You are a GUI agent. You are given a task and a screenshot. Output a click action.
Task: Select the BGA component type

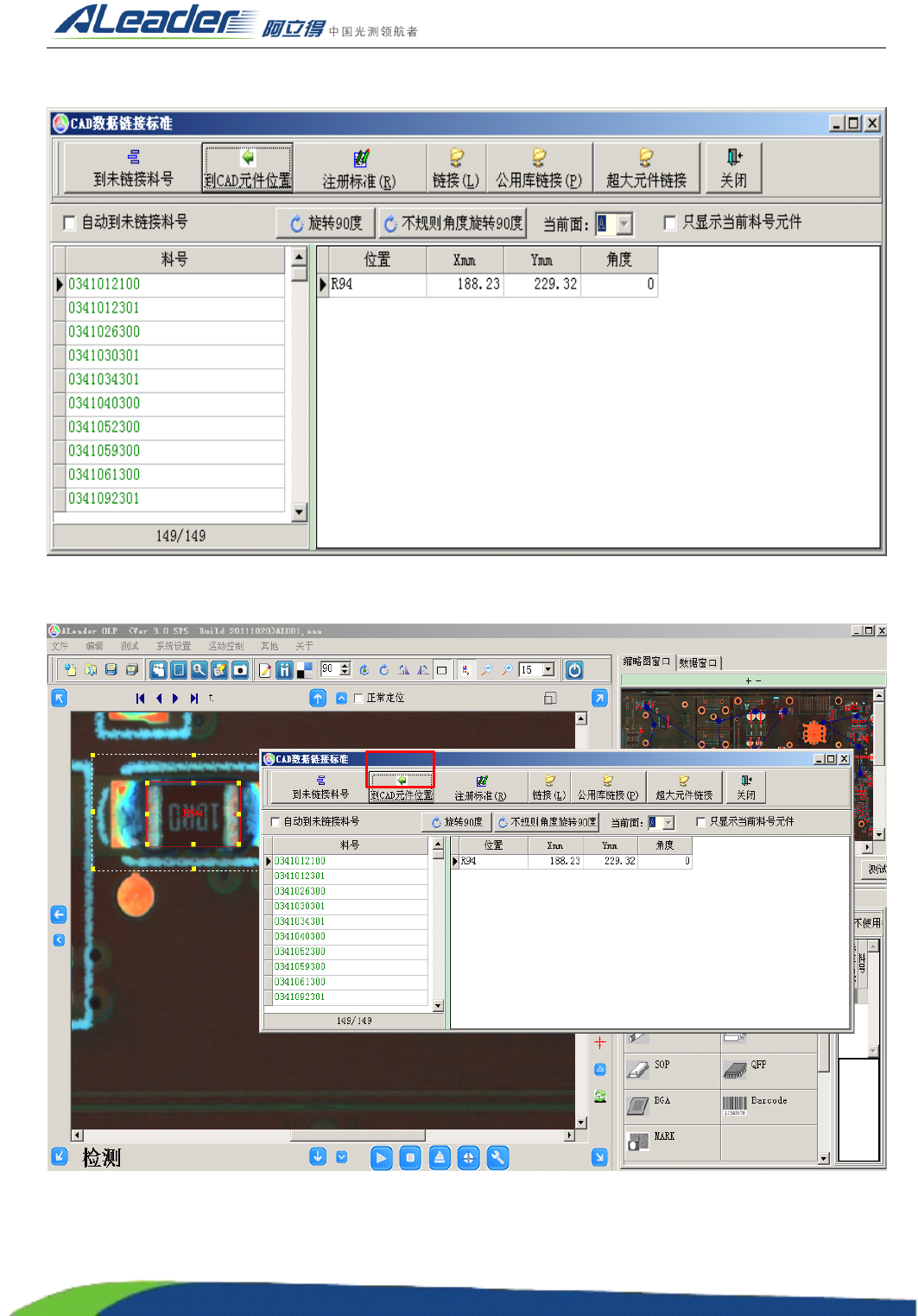point(672,1106)
